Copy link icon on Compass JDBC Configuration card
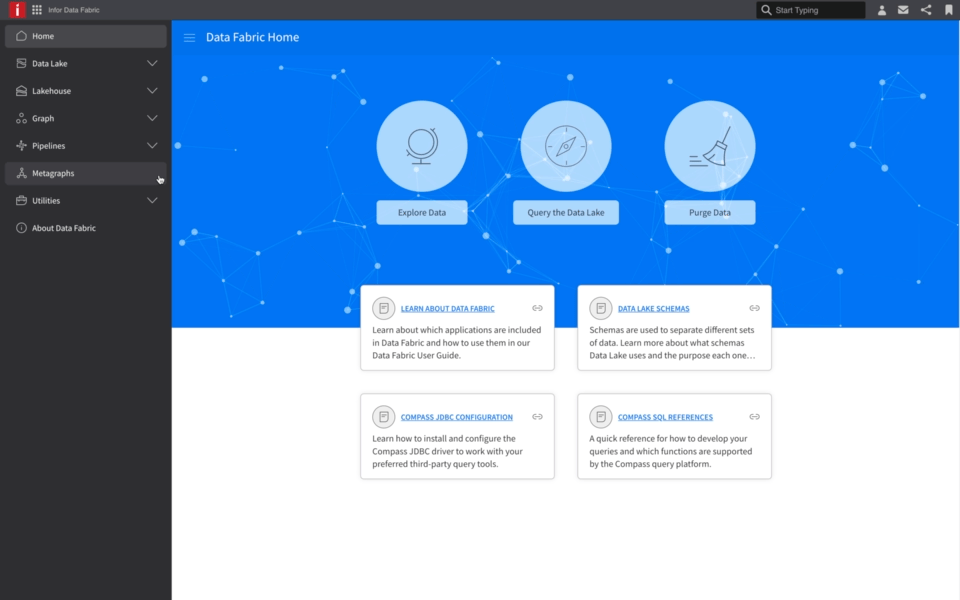 (538, 416)
